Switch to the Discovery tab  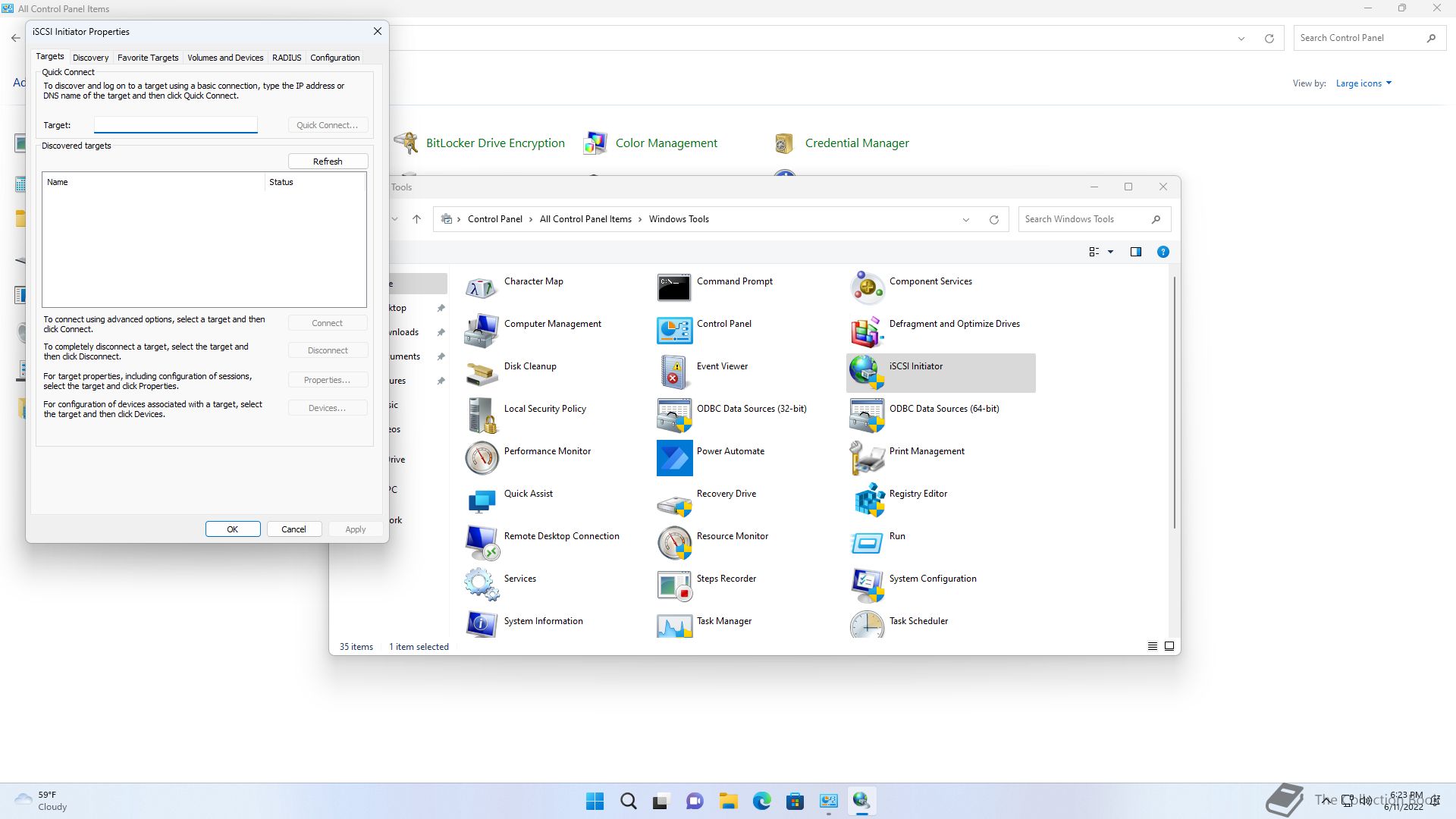pyautogui.click(x=91, y=58)
